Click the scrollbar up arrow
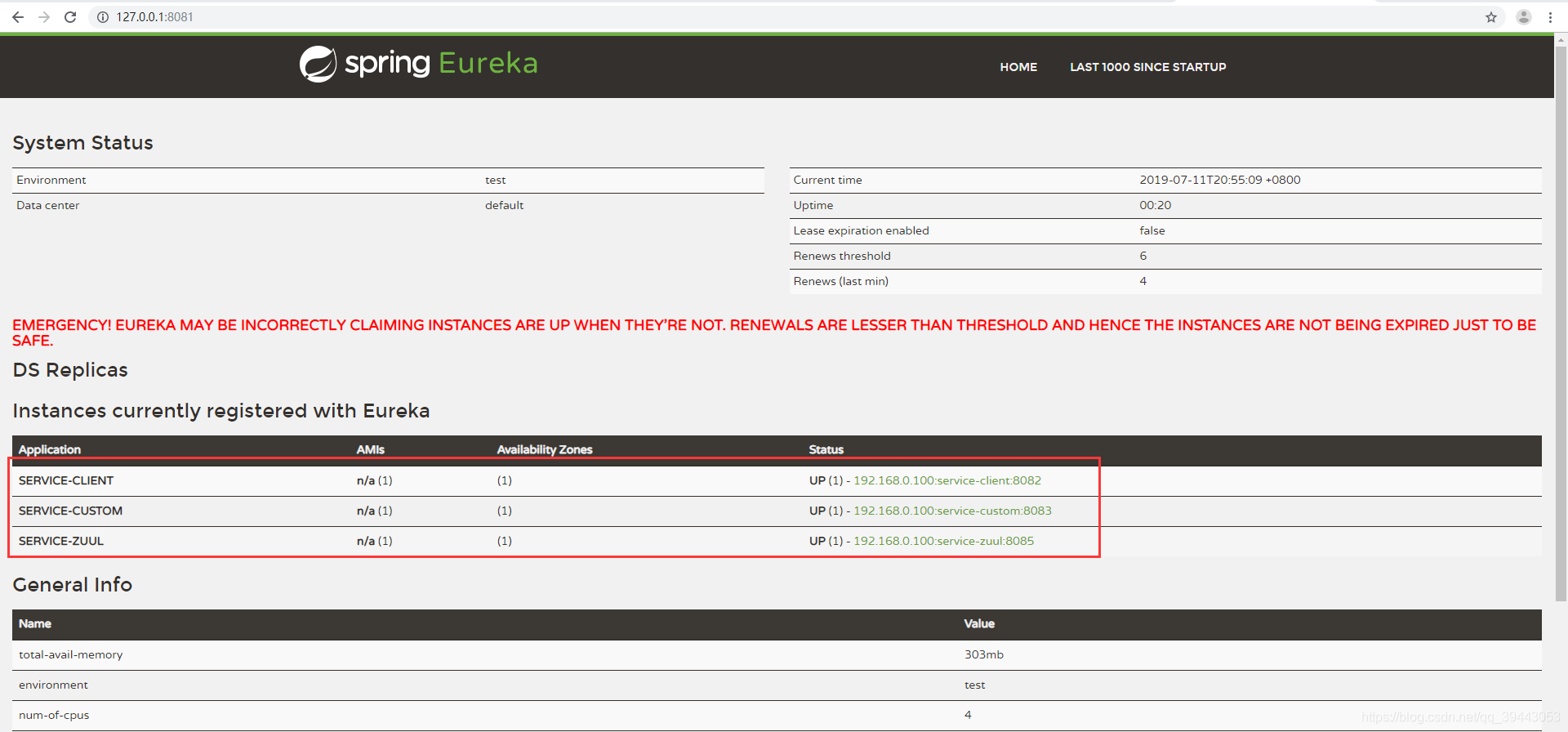The width and height of the screenshot is (1568, 732). pos(1561,38)
